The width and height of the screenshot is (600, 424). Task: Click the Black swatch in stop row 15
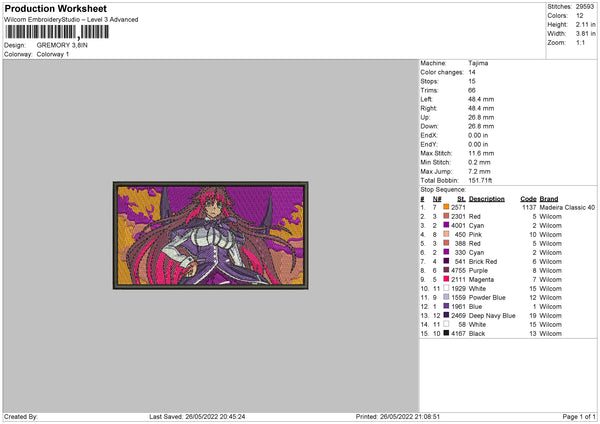(446, 333)
